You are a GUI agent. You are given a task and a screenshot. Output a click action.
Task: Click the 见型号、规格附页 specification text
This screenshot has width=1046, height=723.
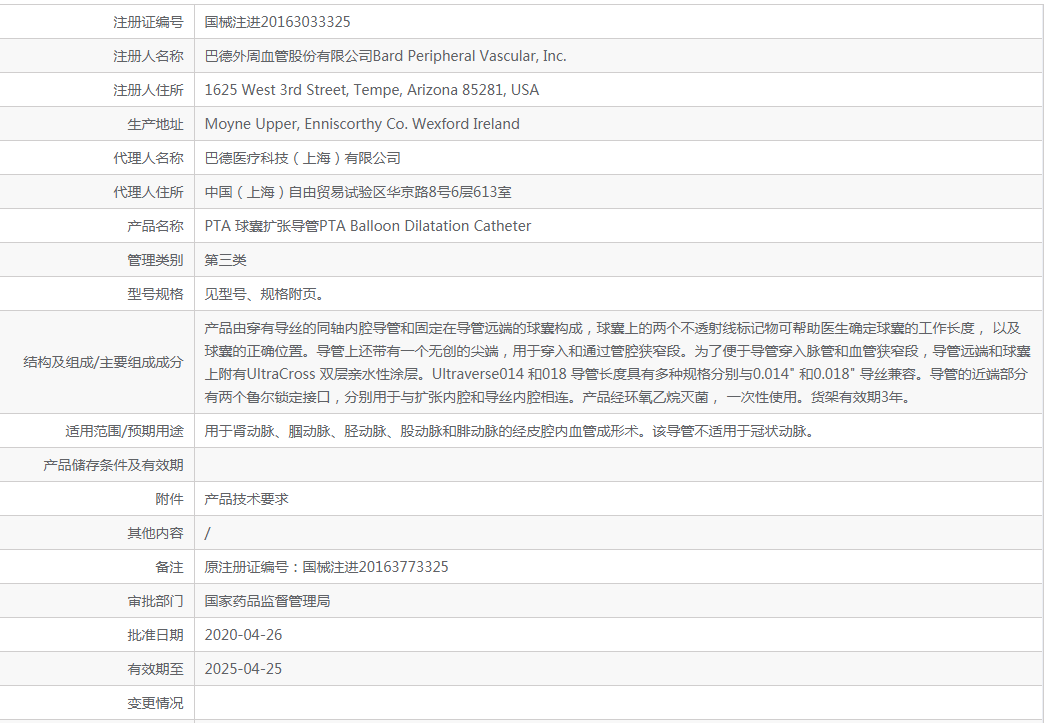[264, 294]
